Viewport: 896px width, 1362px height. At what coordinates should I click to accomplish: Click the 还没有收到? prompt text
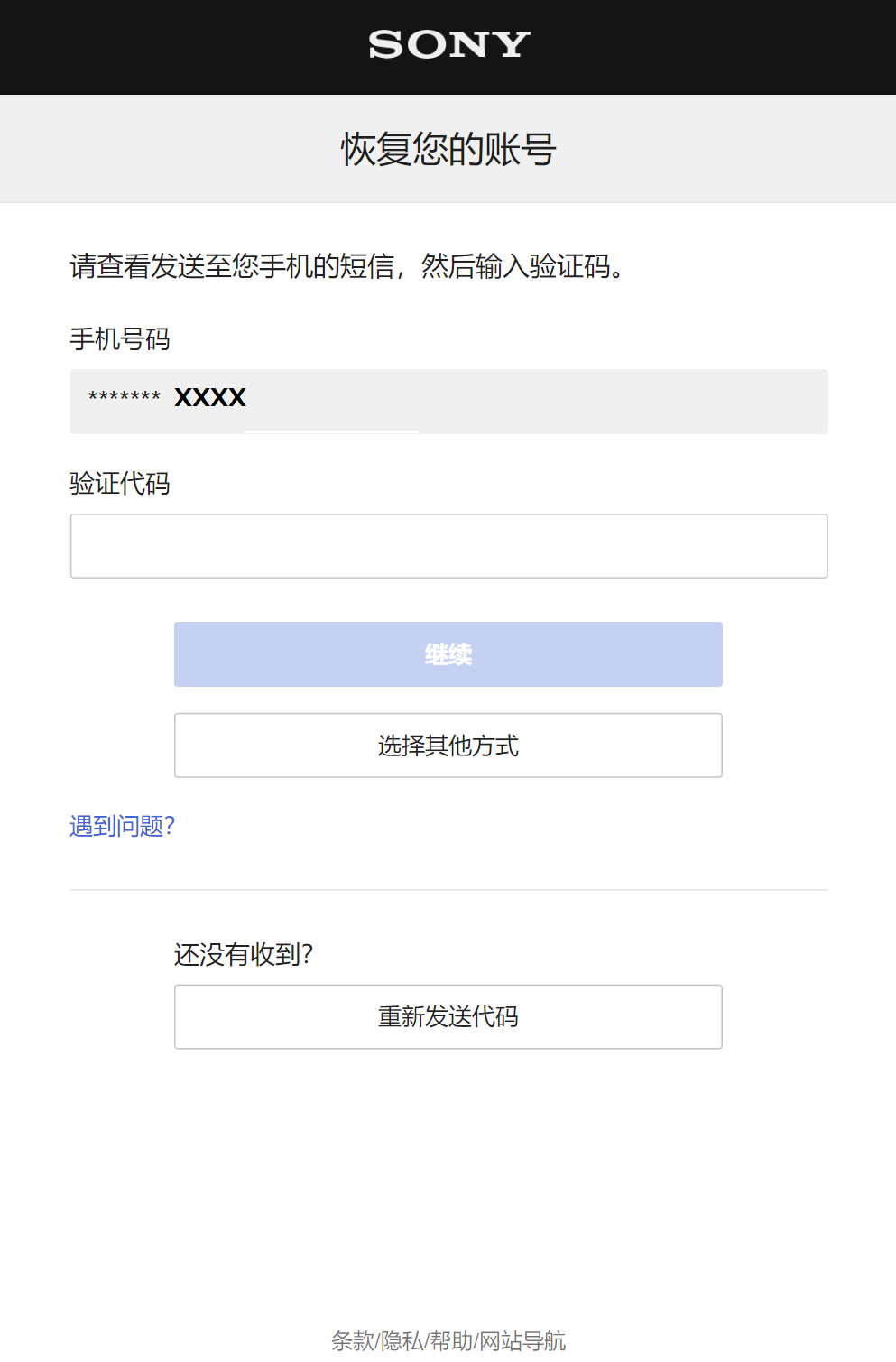(x=245, y=953)
